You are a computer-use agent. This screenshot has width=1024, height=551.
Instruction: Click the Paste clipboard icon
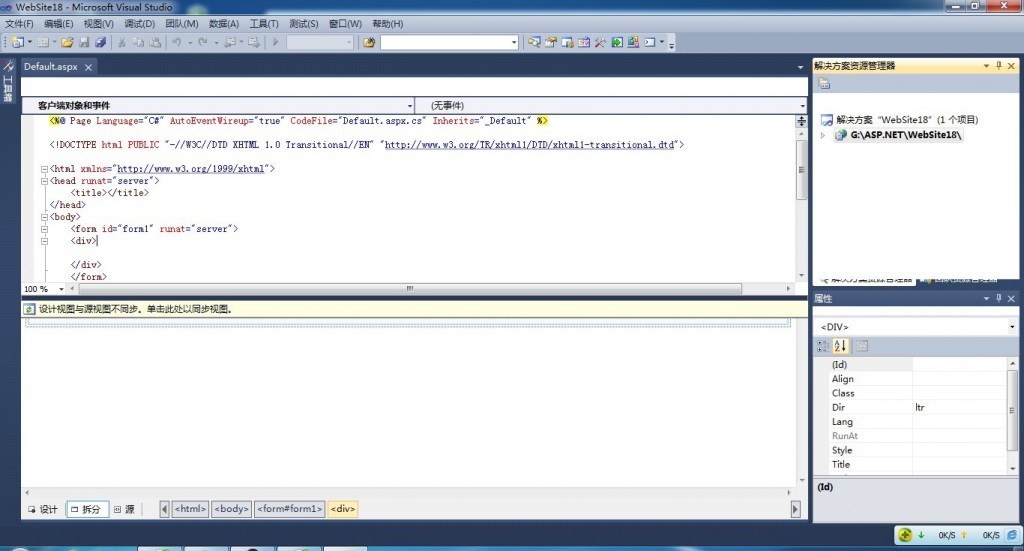pos(155,42)
